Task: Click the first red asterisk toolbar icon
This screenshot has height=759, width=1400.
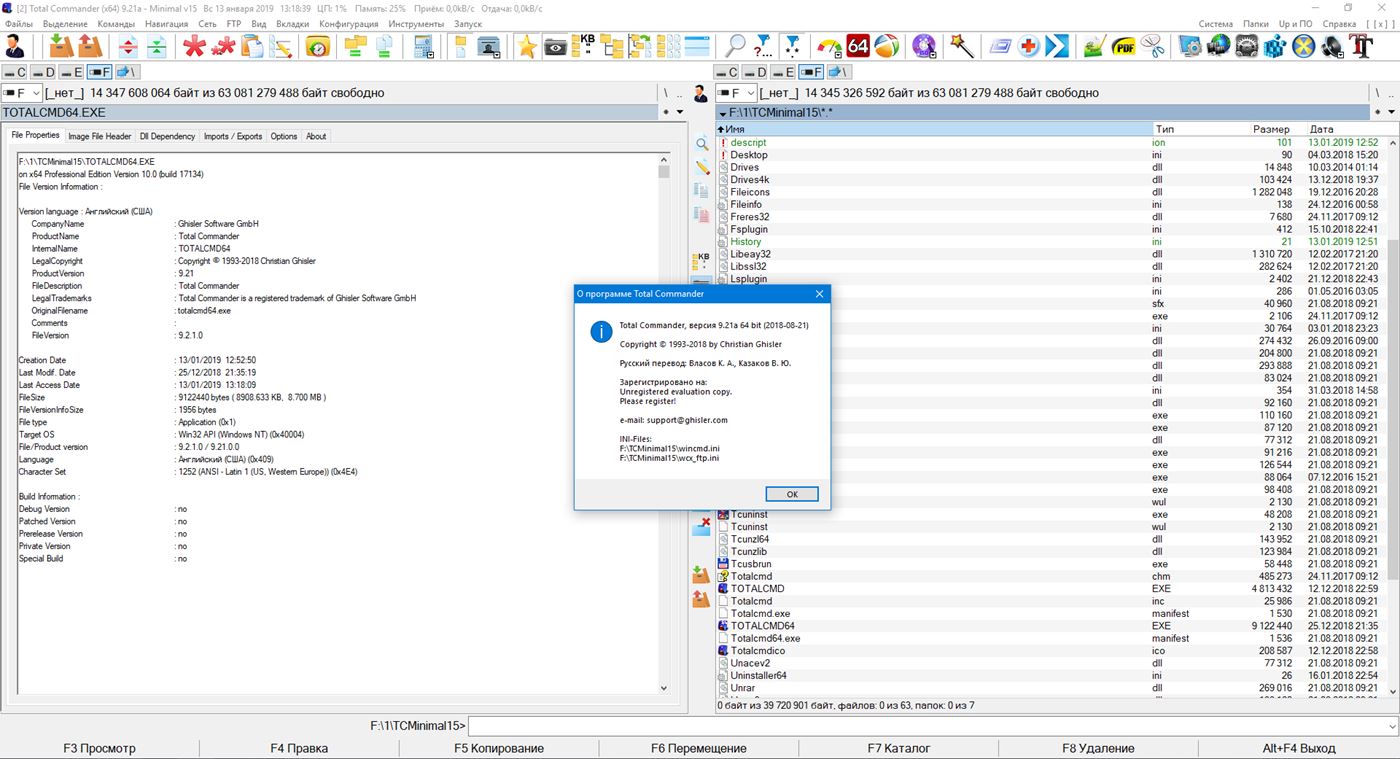Action: pos(194,46)
